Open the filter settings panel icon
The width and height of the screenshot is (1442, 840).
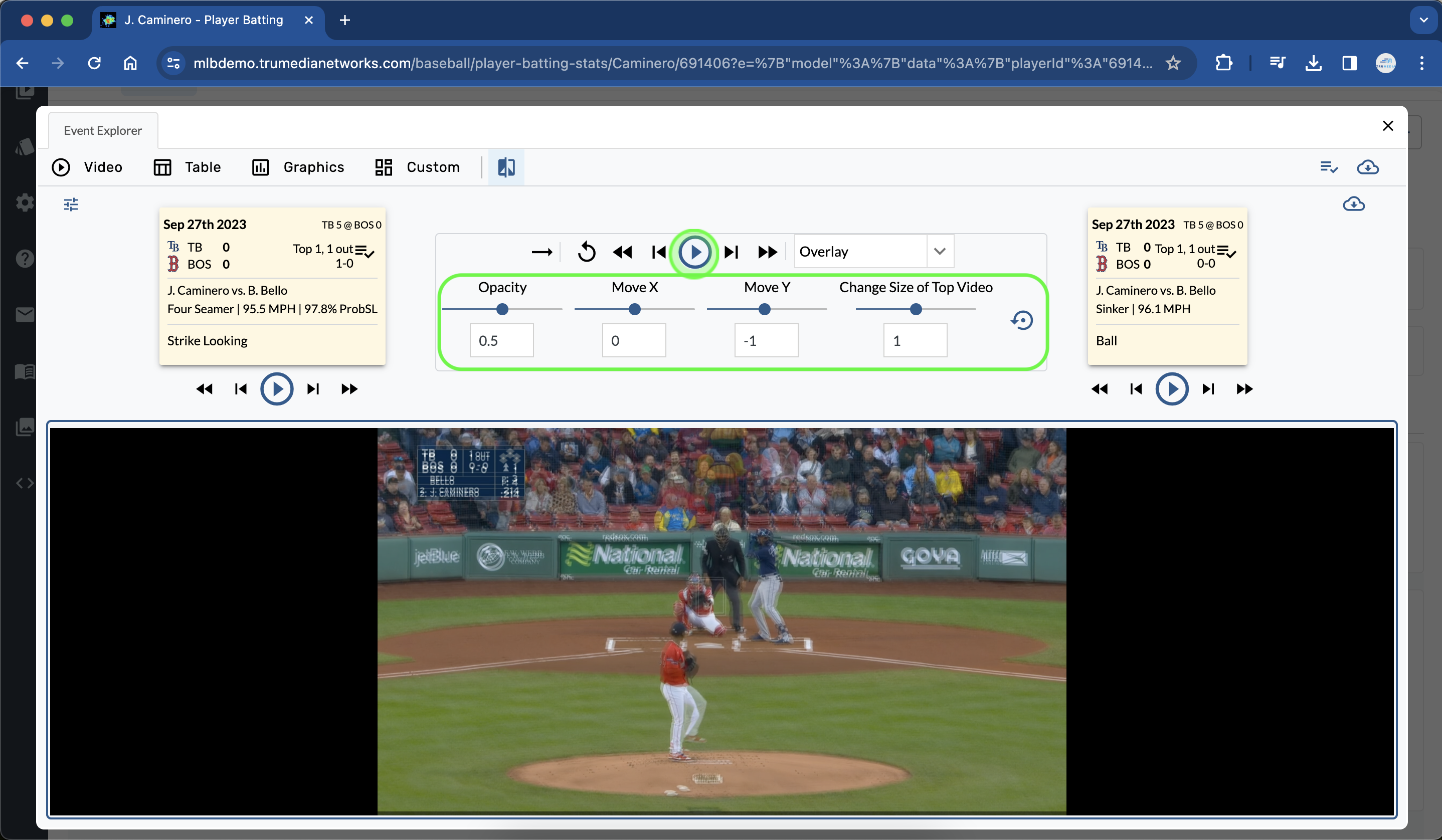pos(71,204)
